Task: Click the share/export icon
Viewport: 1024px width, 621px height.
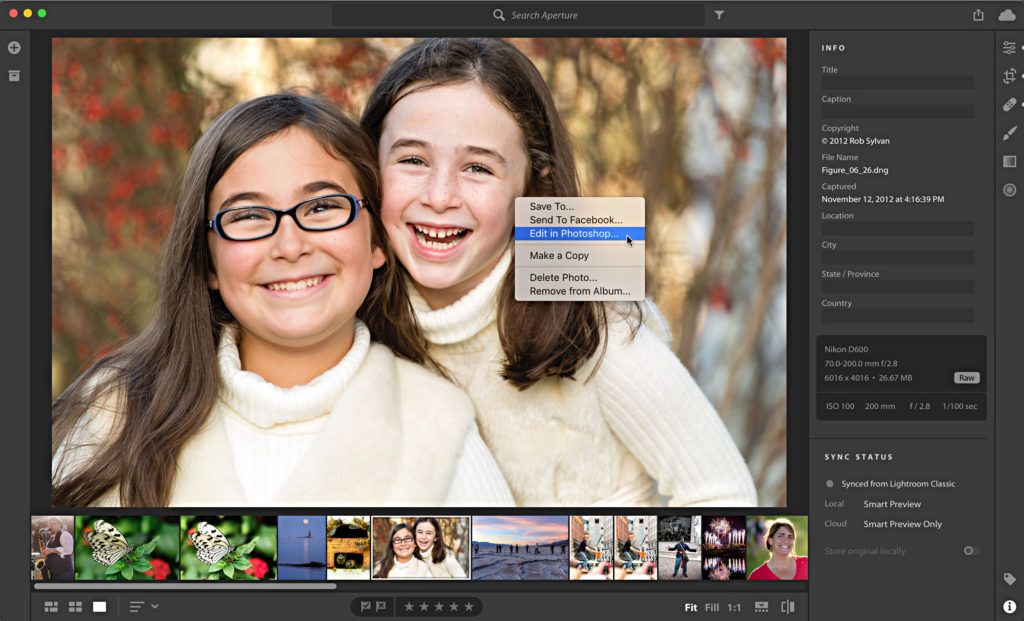Action: point(978,15)
